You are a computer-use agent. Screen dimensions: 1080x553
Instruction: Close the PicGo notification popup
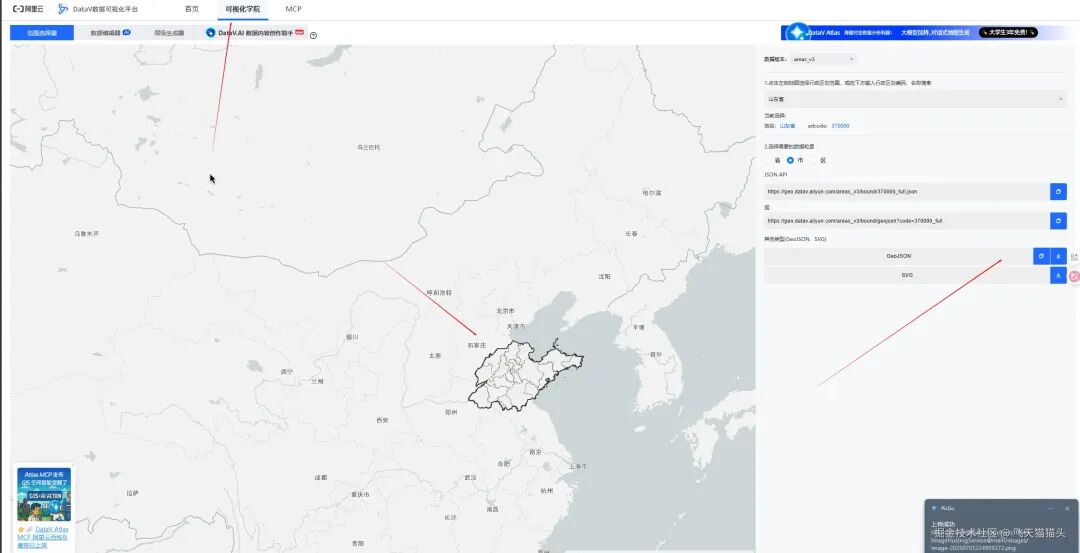(1067, 509)
